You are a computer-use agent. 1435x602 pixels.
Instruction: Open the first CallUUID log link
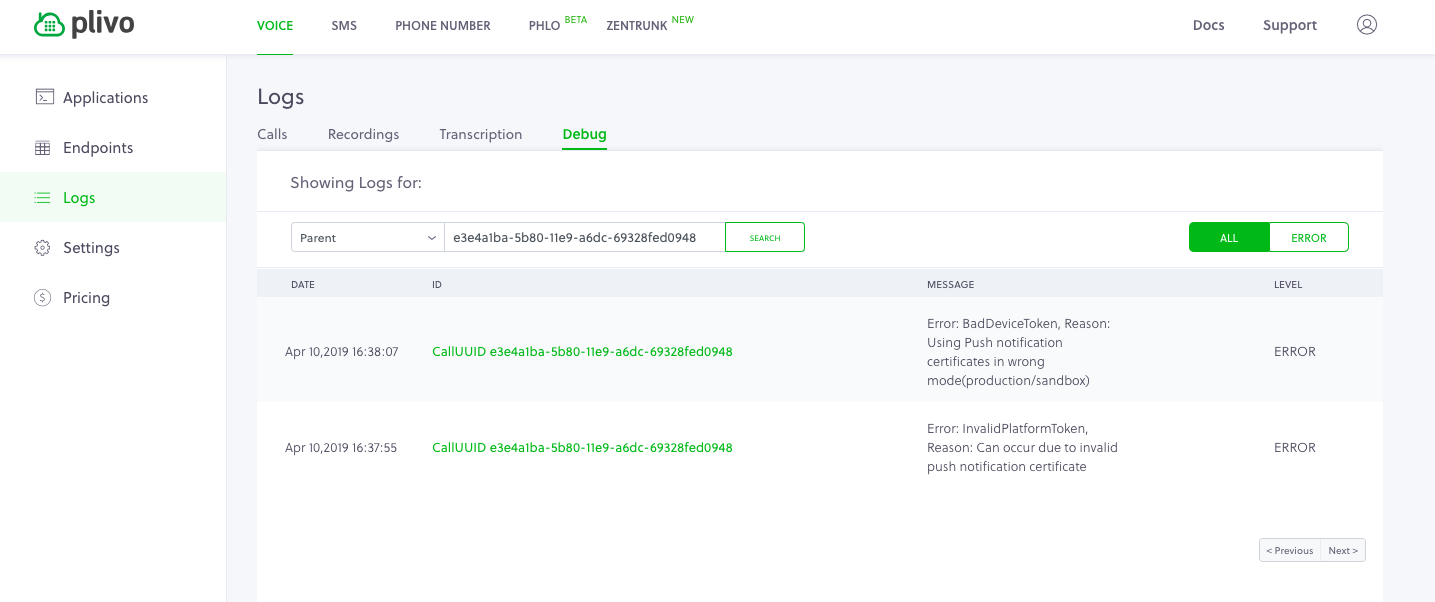(x=582, y=351)
